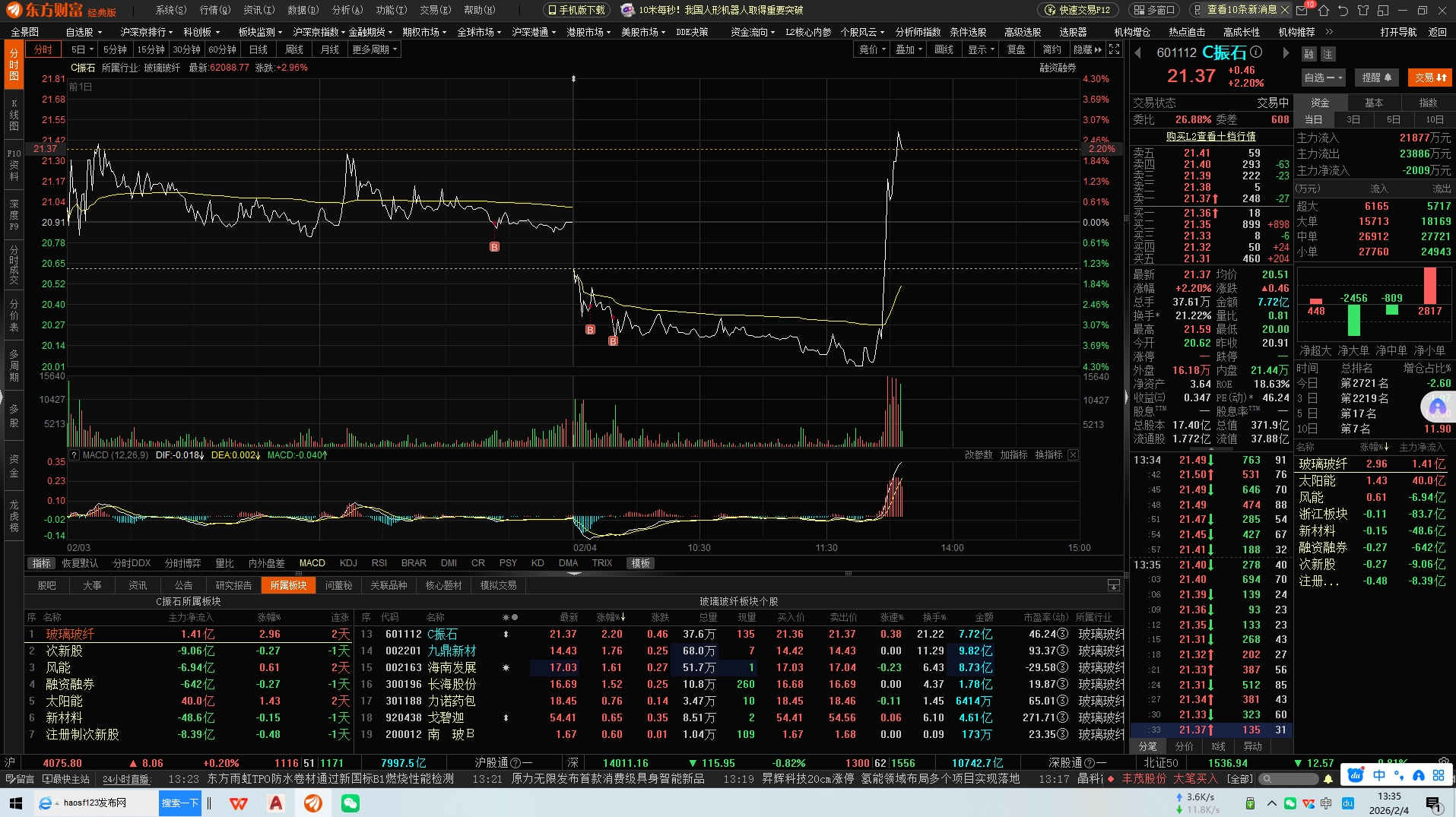Image resolution: width=1456 pixels, height=817 pixels.
Task: Switch to 周线 weekly chart
Action: 294,49
